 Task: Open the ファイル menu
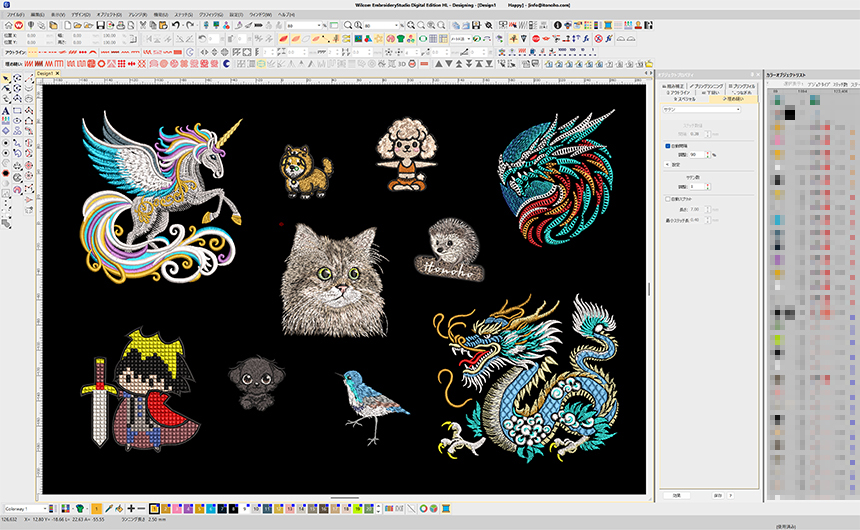[13, 16]
